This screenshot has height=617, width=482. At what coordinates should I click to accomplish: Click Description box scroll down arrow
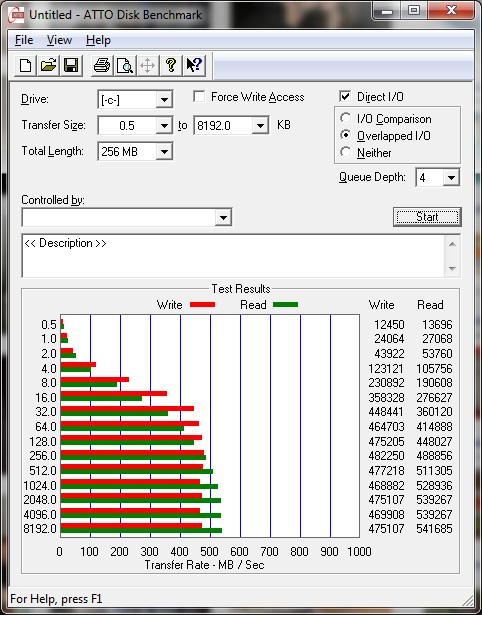[452, 269]
